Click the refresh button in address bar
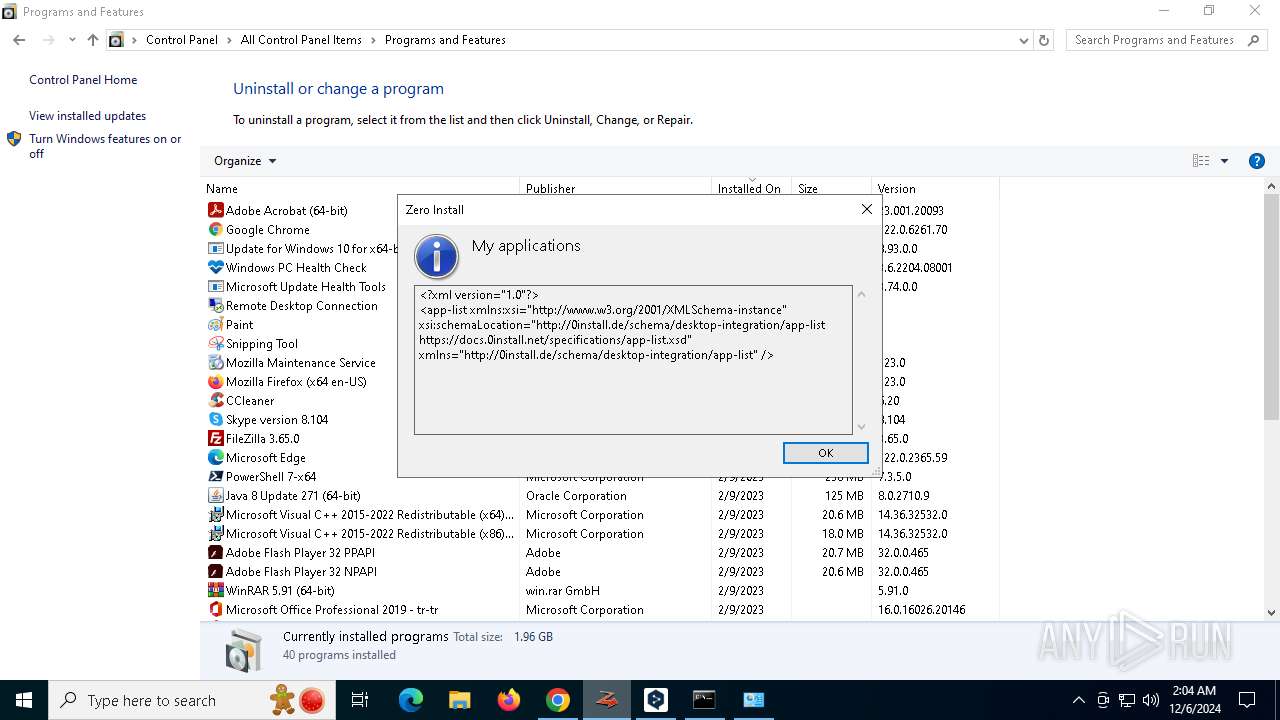Image resolution: width=1280 pixels, height=720 pixels. 1044,40
